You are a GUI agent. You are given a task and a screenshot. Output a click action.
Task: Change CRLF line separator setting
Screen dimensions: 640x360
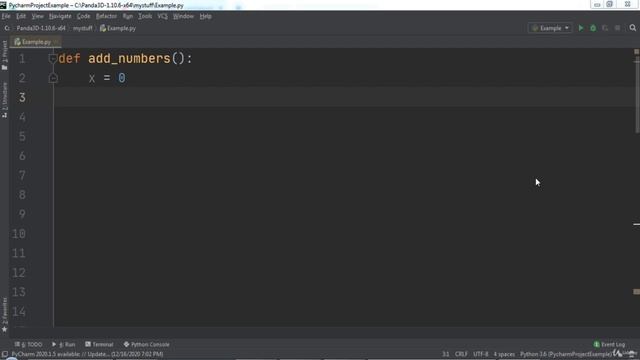point(461,354)
